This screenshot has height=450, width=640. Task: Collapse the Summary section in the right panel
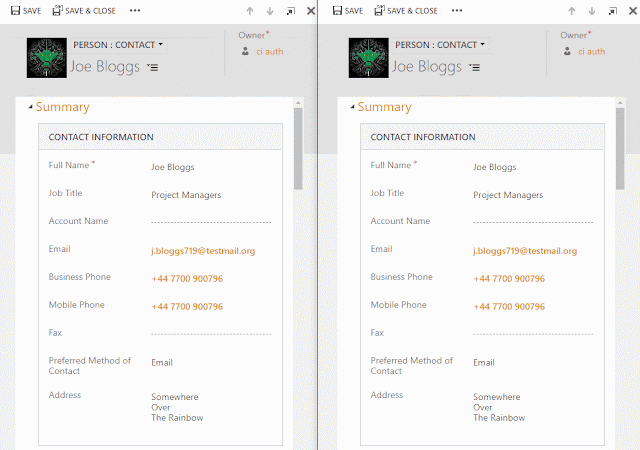[x=352, y=107]
